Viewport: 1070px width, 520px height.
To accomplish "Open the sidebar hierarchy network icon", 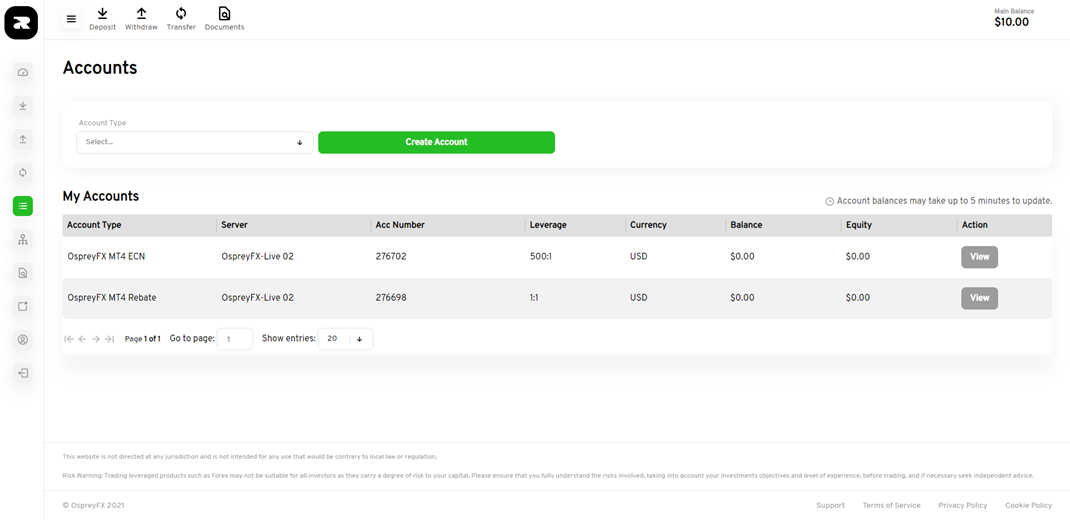I will (x=23, y=240).
